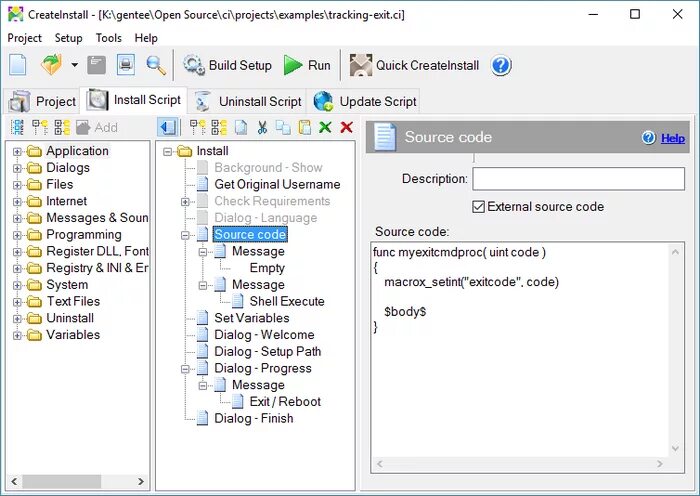Click help icon beside Help link
The image size is (700, 496).
pyautogui.click(x=649, y=138)
